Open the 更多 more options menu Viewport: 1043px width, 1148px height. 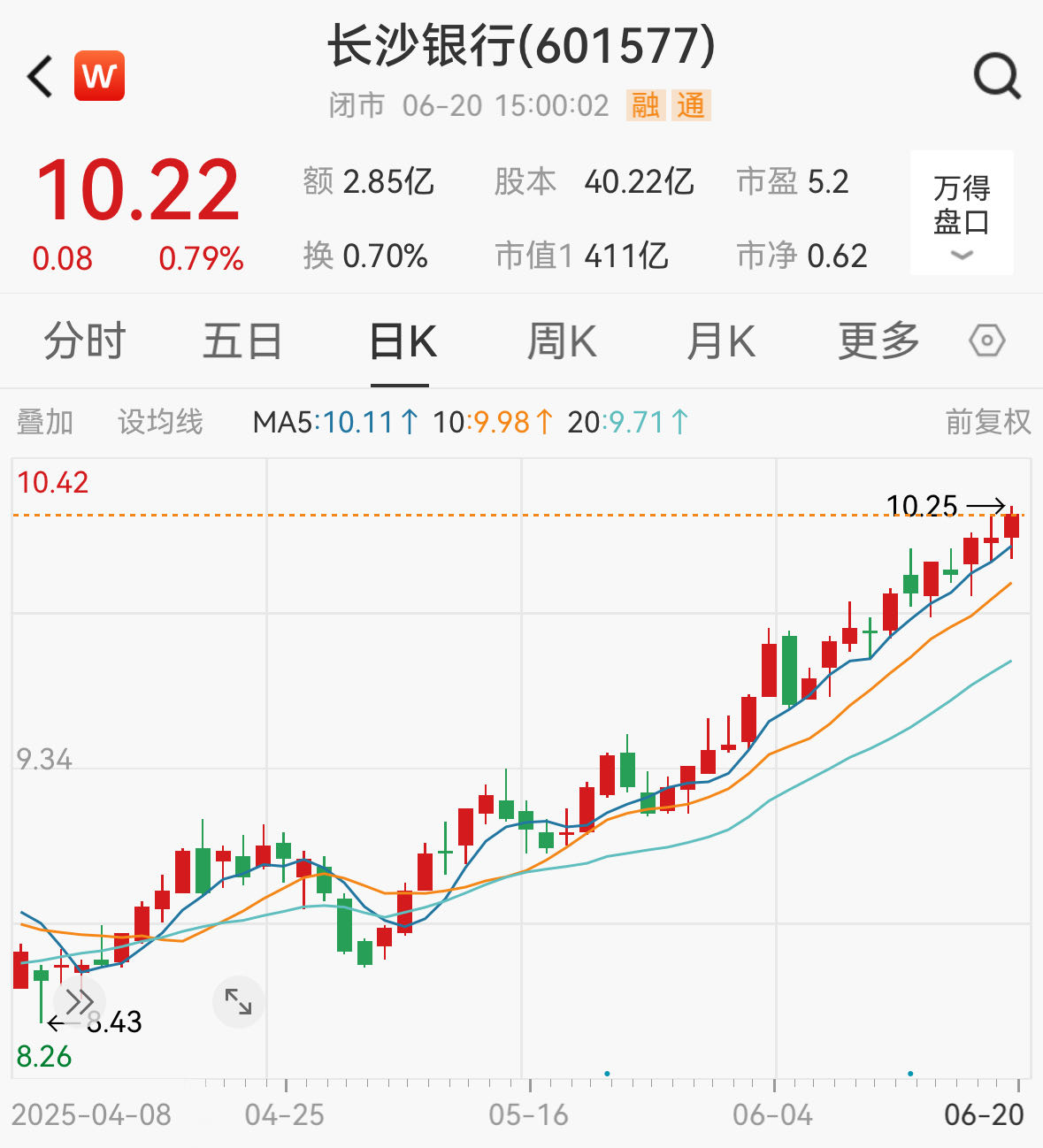pyautogui.click(x=878, y=341)
